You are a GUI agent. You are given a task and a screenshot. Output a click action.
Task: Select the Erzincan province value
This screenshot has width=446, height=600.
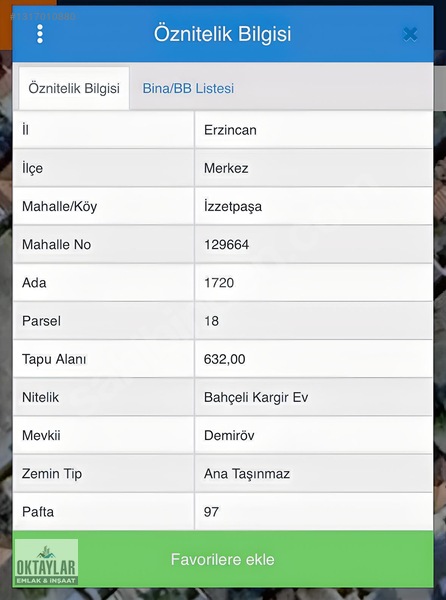230,130
